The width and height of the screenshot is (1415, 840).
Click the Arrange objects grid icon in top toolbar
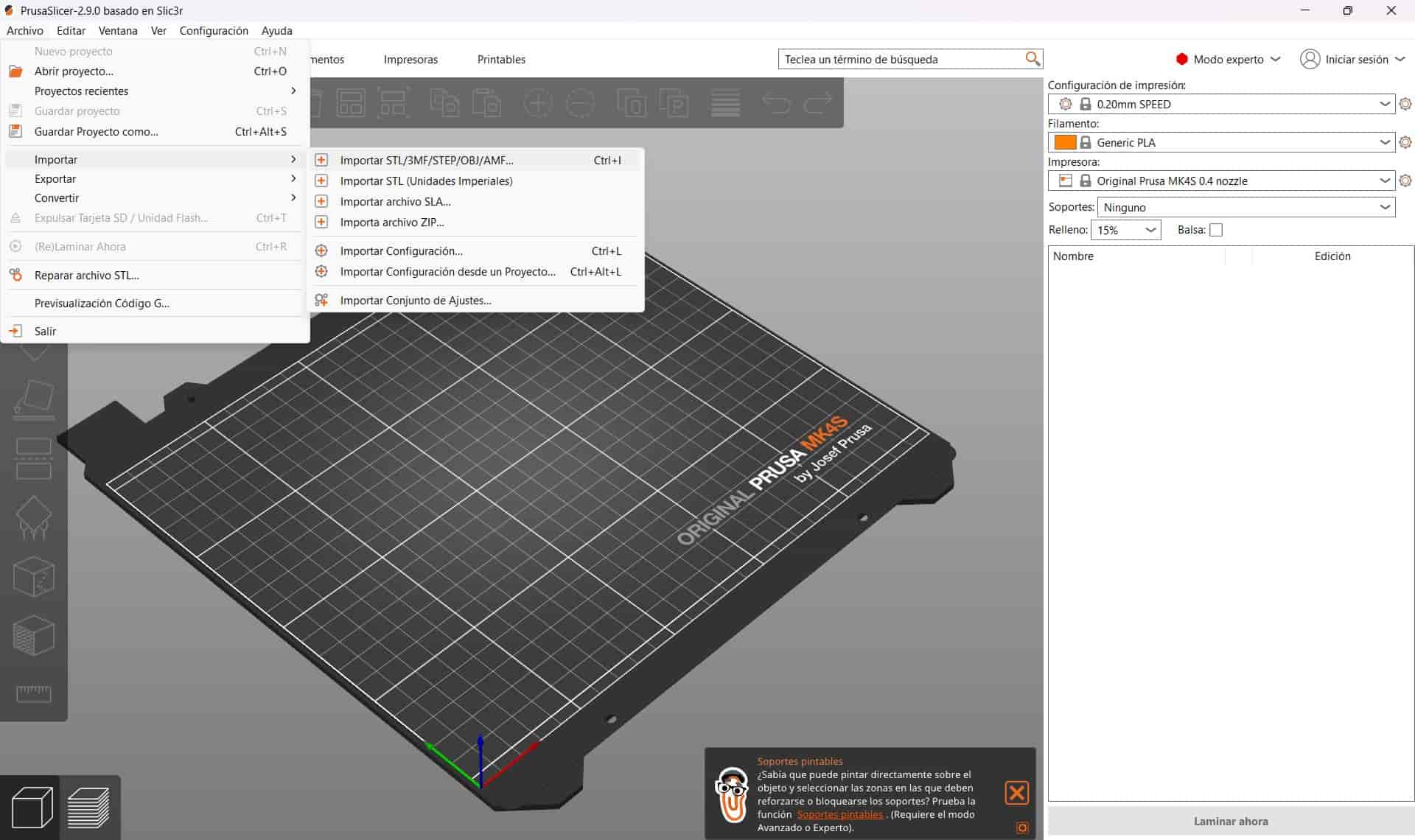[351, 103]
